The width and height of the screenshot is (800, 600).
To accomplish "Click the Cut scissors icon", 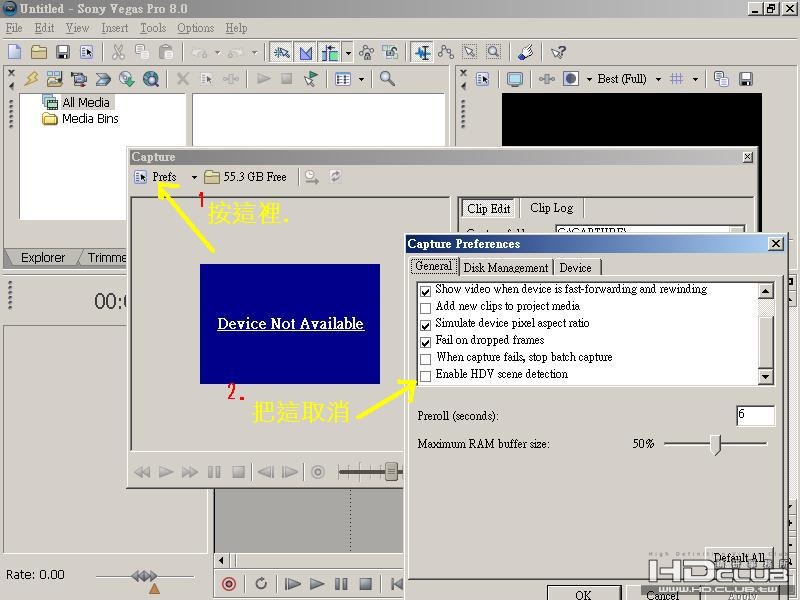I will pos(118,52).
